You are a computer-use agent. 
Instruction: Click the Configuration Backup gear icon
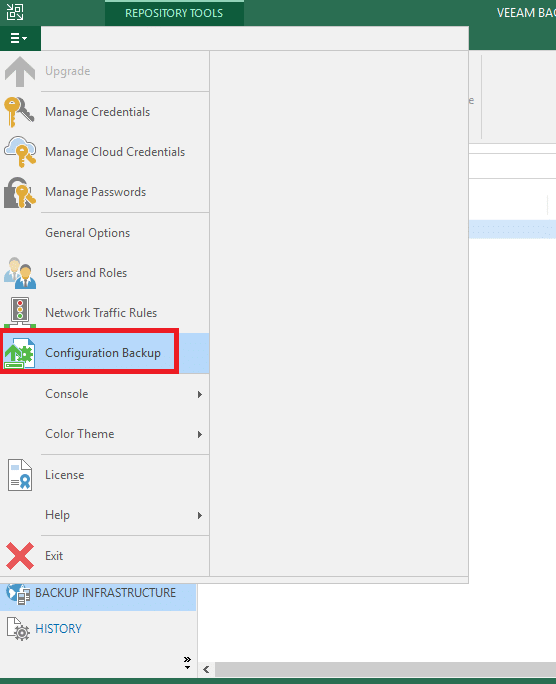pyautogui.click(x=20, y=353)
